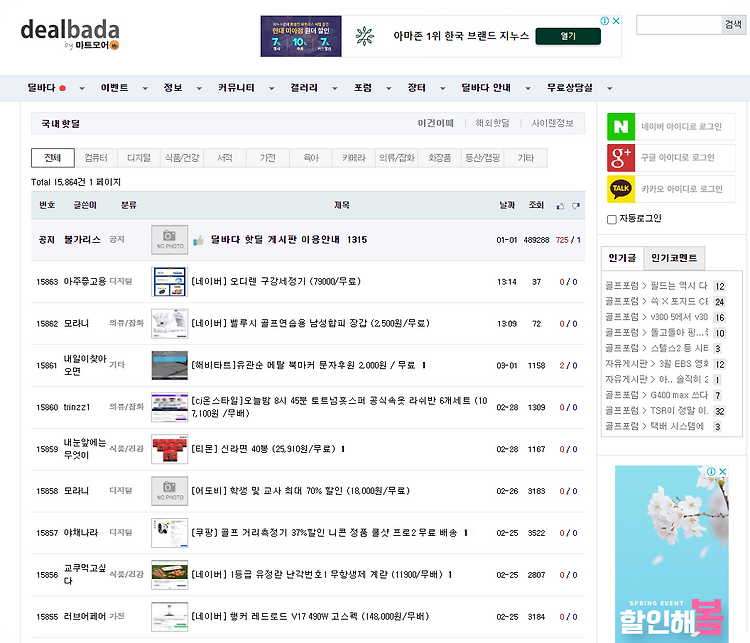The image size is (750, 643).
Task: Switch to the 인기코멘트 tab
Action: [x=674, y=258]
